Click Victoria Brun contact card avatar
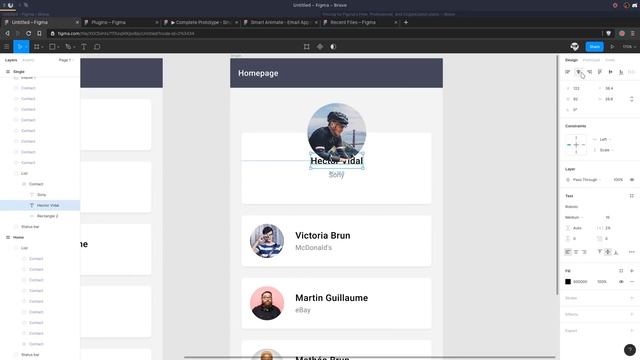The height and width of the screenshot is (360, 640). 267,241
